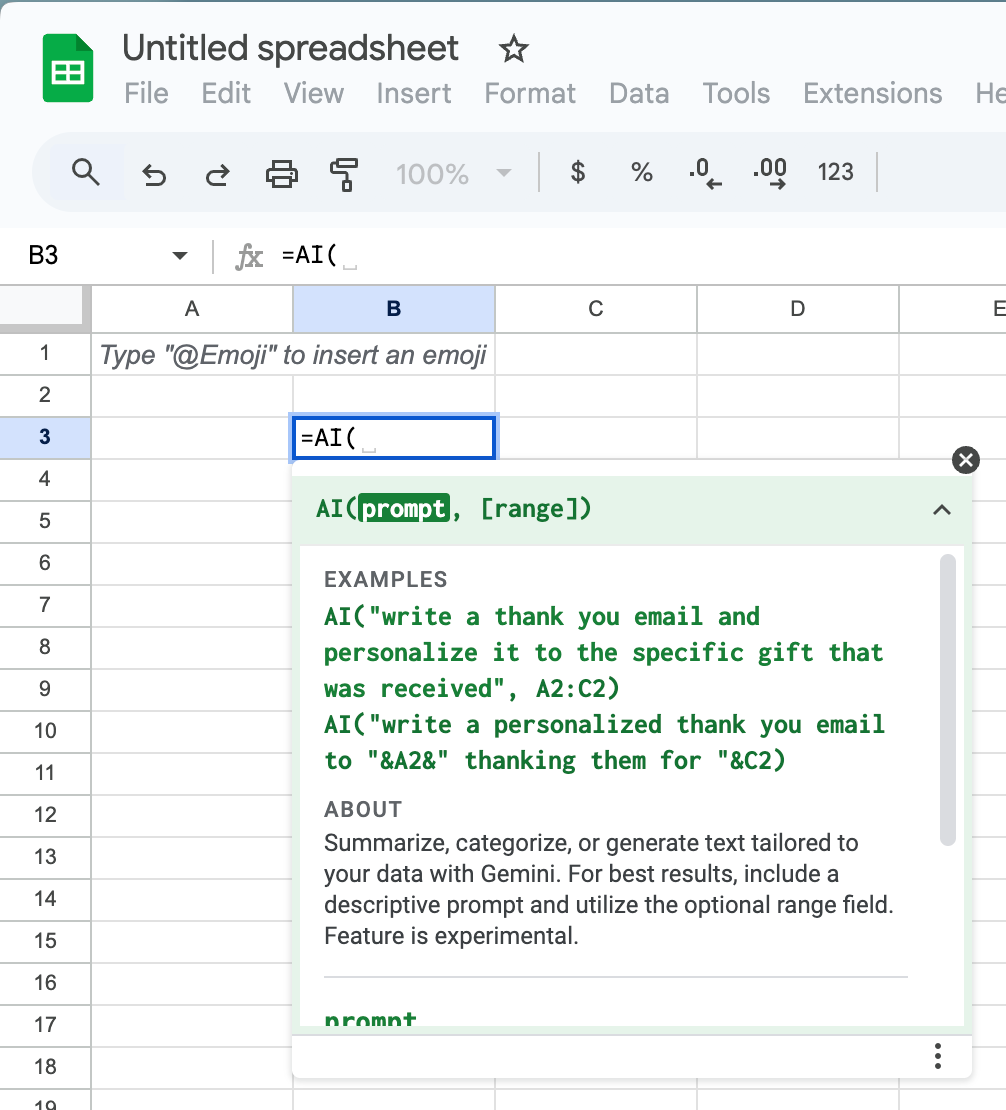Format as currency with dollar icon

tap(578, 172)
